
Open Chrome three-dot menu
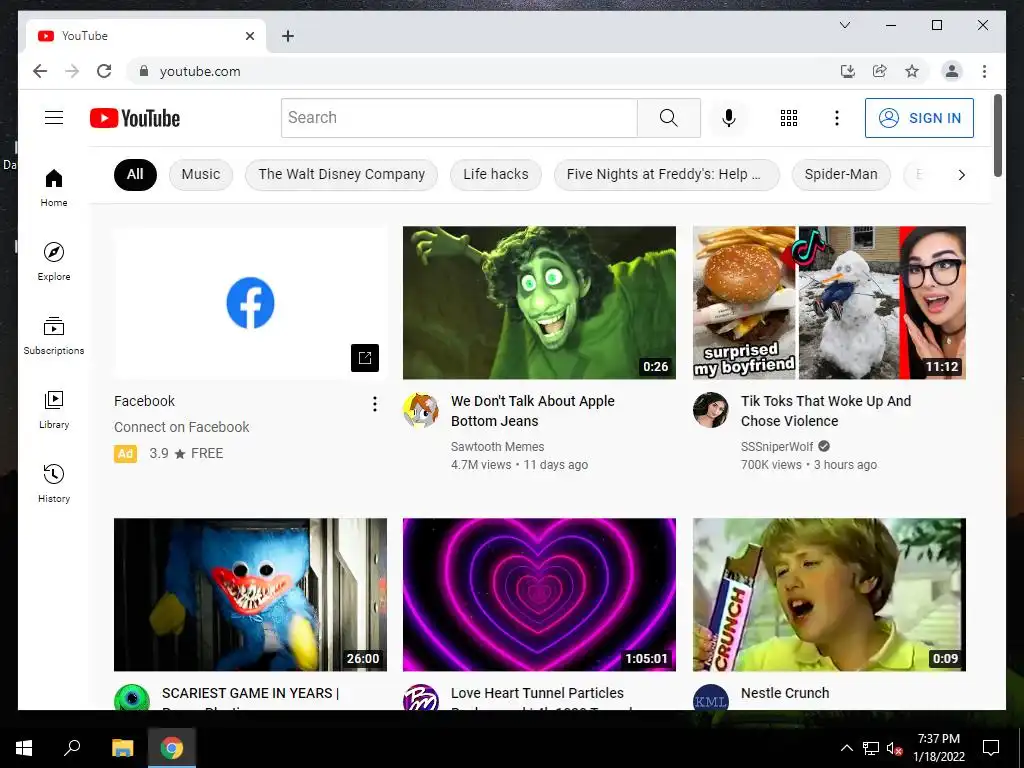tap(984, 71)
